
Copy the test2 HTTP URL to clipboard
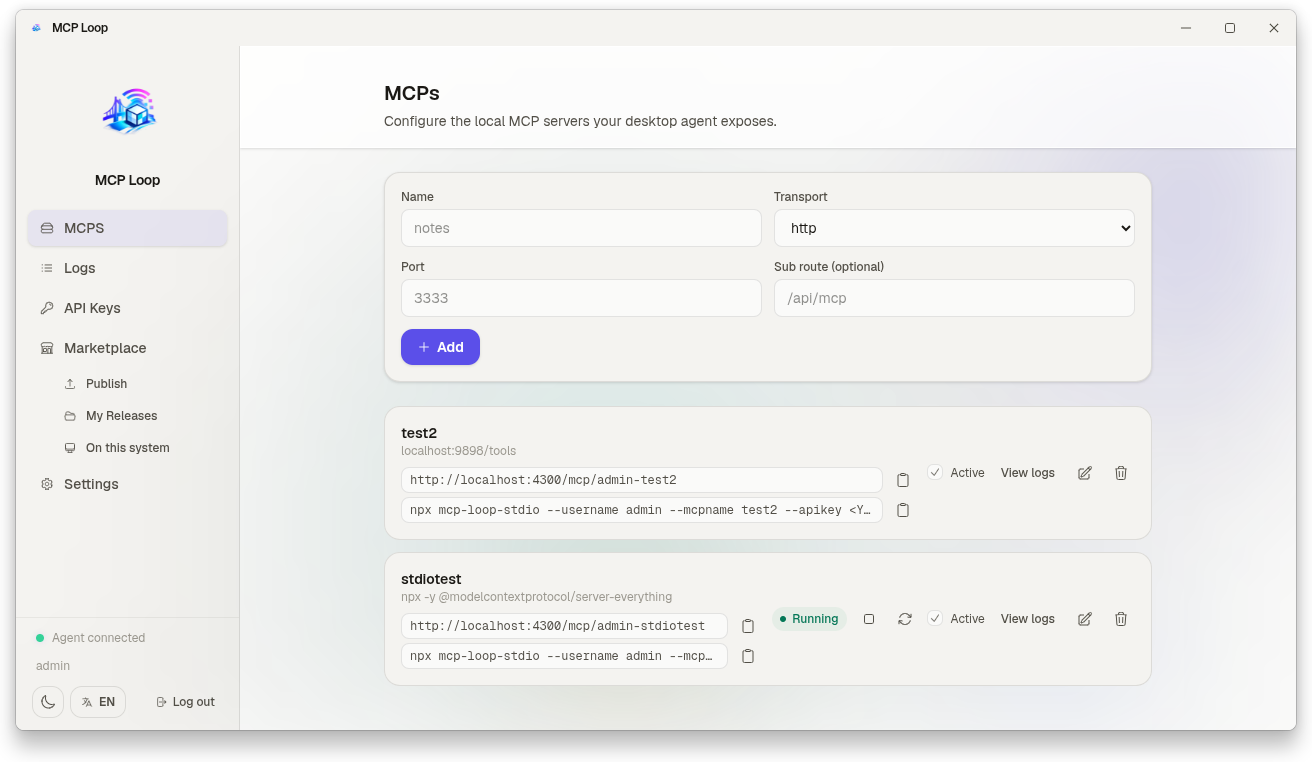click(x=903, y=480)
